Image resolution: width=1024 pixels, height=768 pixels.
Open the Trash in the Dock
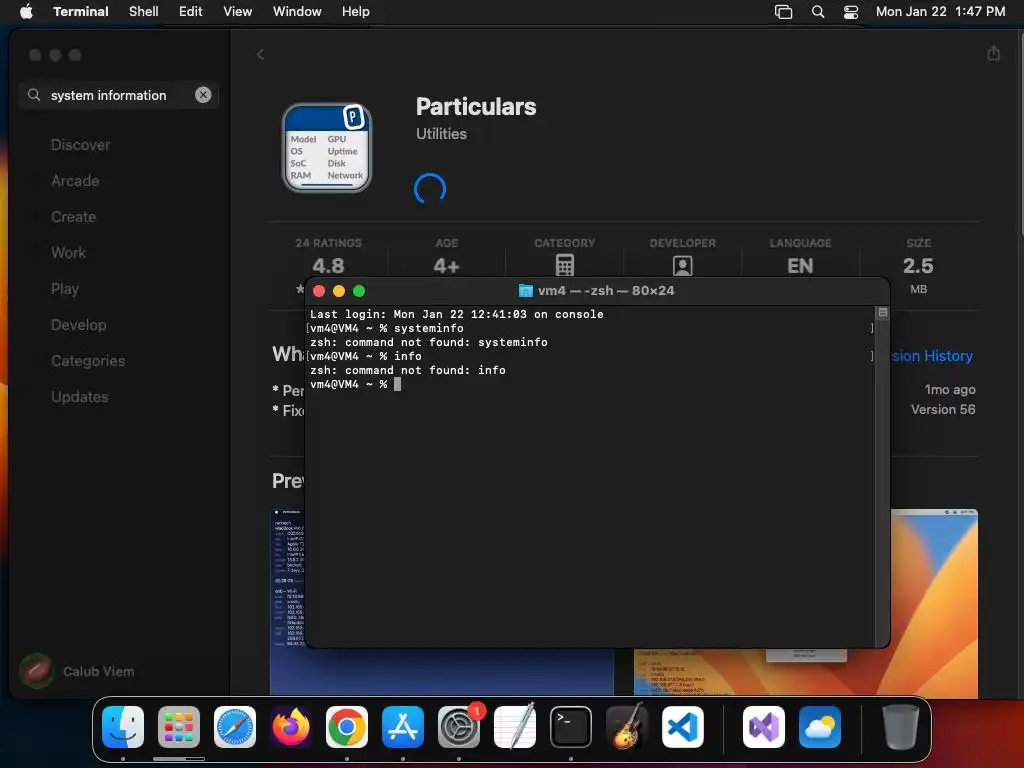point(900,726)
